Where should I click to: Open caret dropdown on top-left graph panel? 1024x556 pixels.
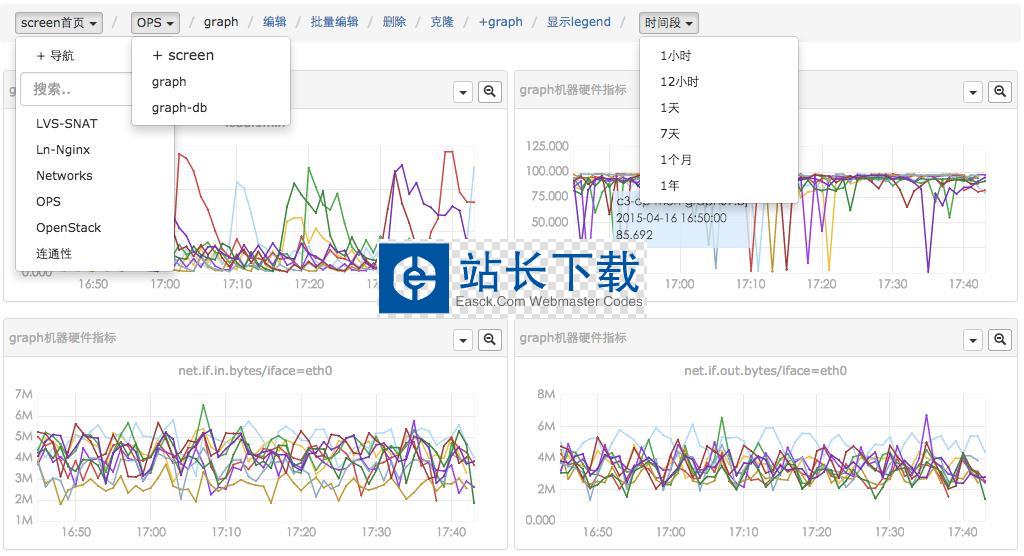pyautogui.click(x=463, y=92)
